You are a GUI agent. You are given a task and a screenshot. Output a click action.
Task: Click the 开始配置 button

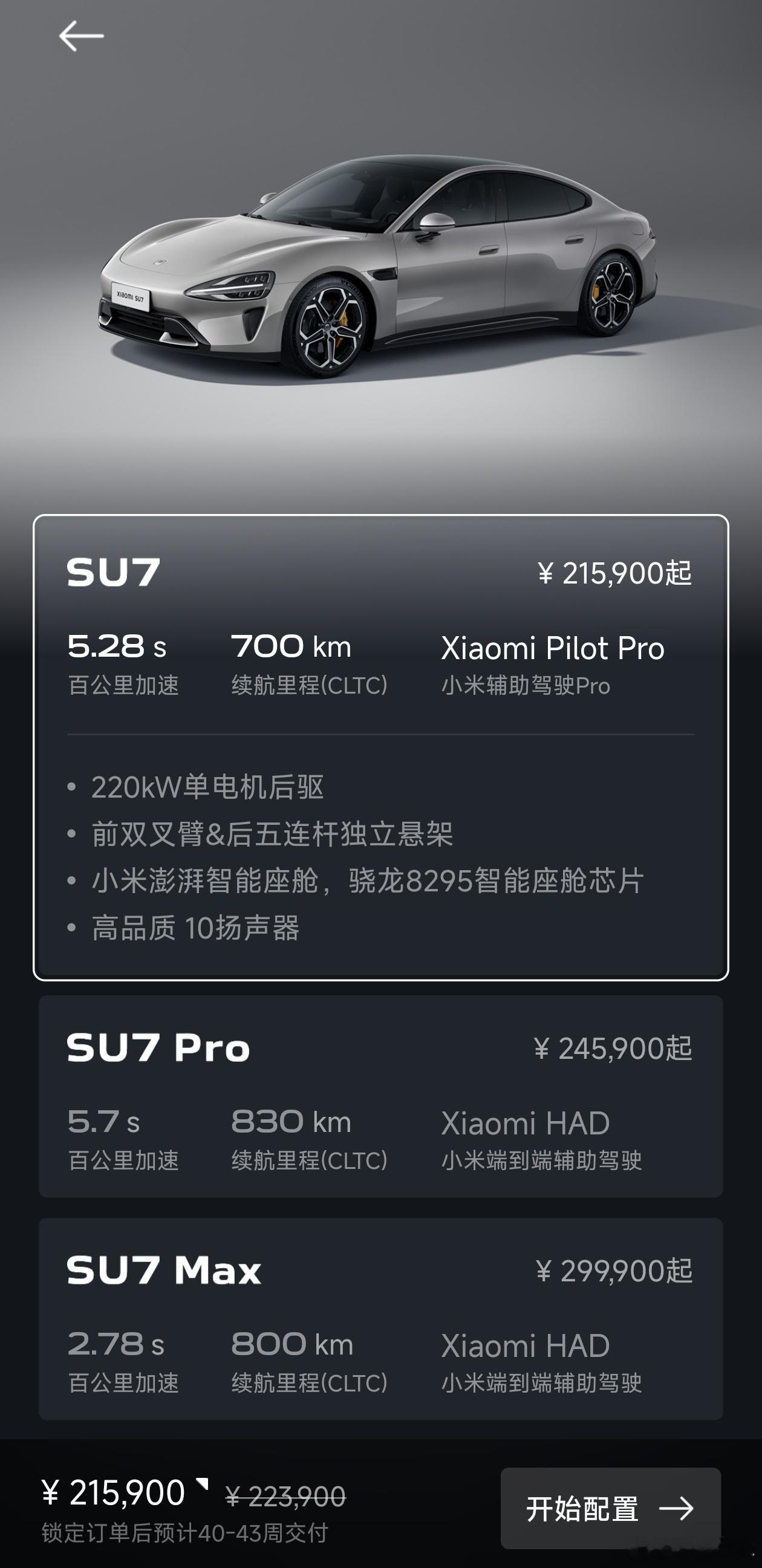click(610, 1508)
